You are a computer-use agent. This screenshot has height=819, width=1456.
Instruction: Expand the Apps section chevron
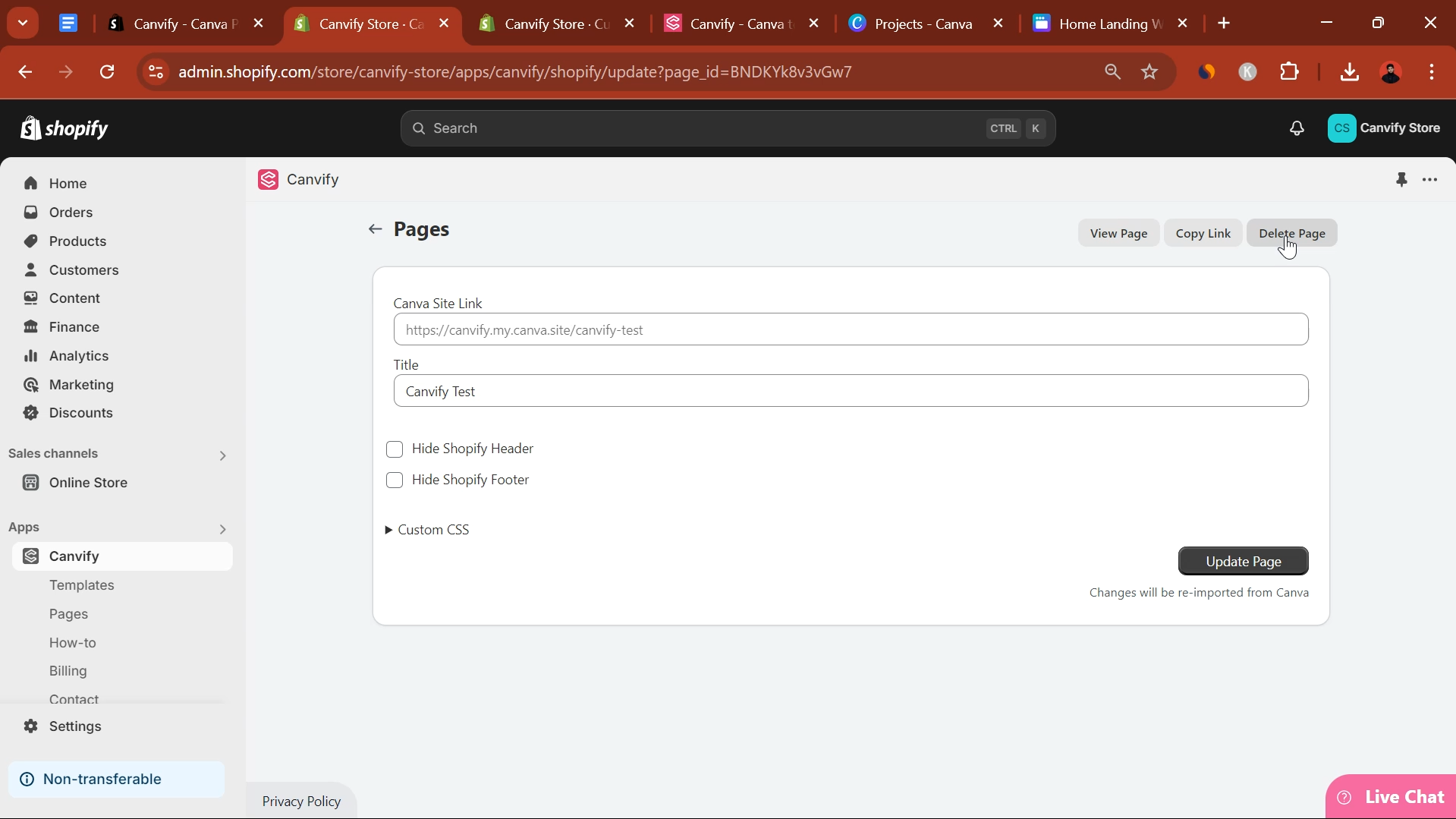[222, 529]
